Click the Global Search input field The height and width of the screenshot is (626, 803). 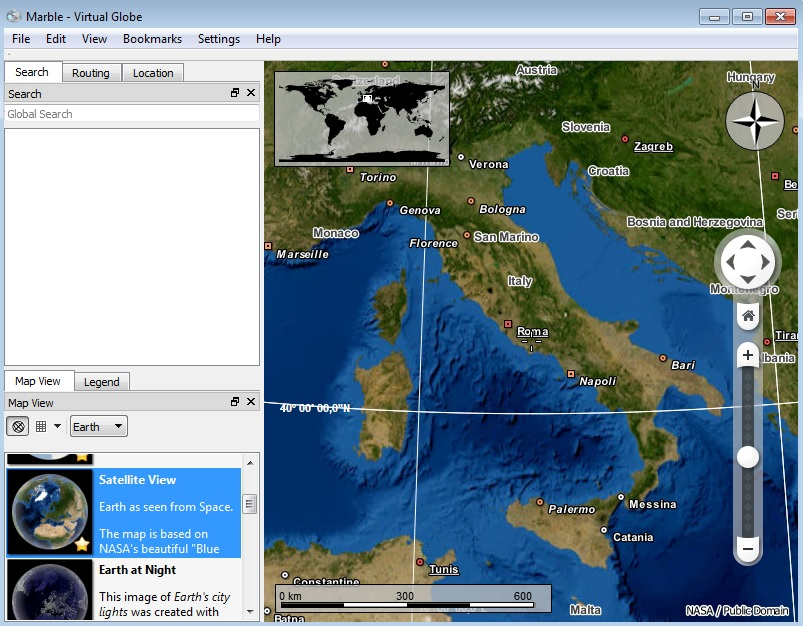(131, 114)
